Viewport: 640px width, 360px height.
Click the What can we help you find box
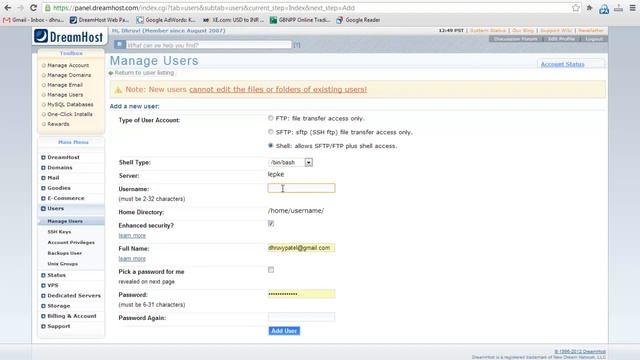(x=209, y=44)
